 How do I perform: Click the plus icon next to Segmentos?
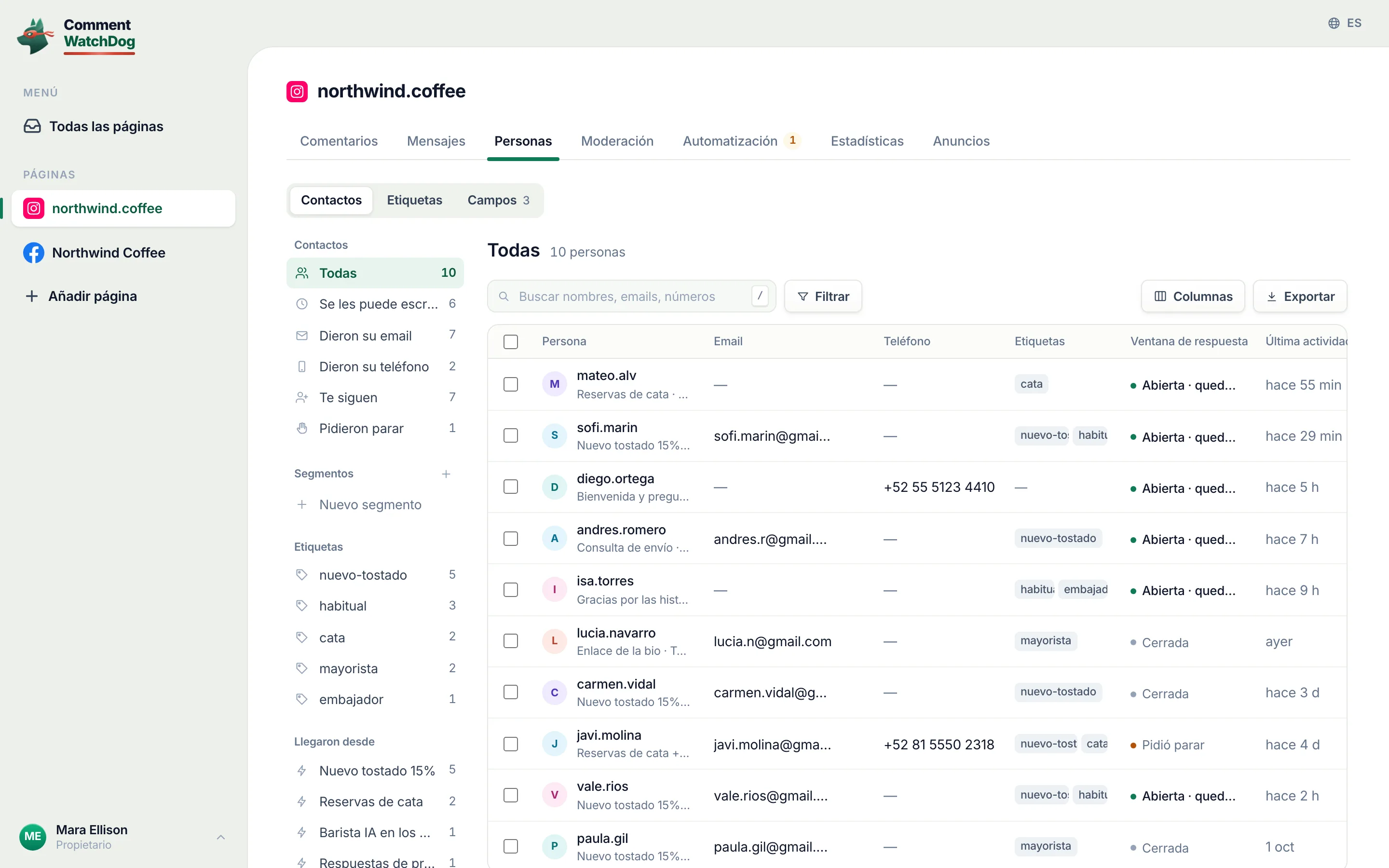(x=446, y=474)
